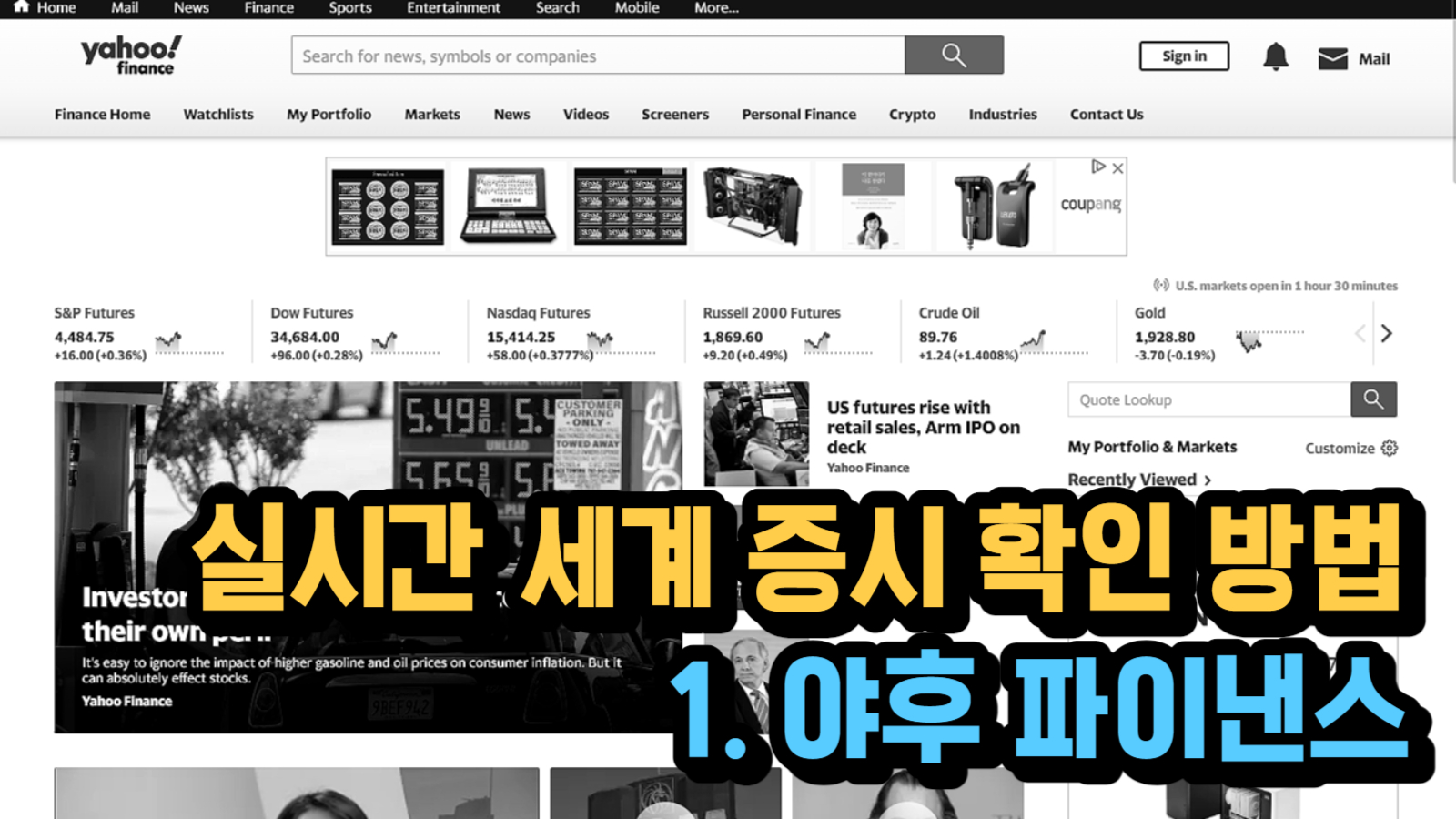Click the Coupang logo in ad
This screenshot has height=819, width=1456.
click(1090, 205)
